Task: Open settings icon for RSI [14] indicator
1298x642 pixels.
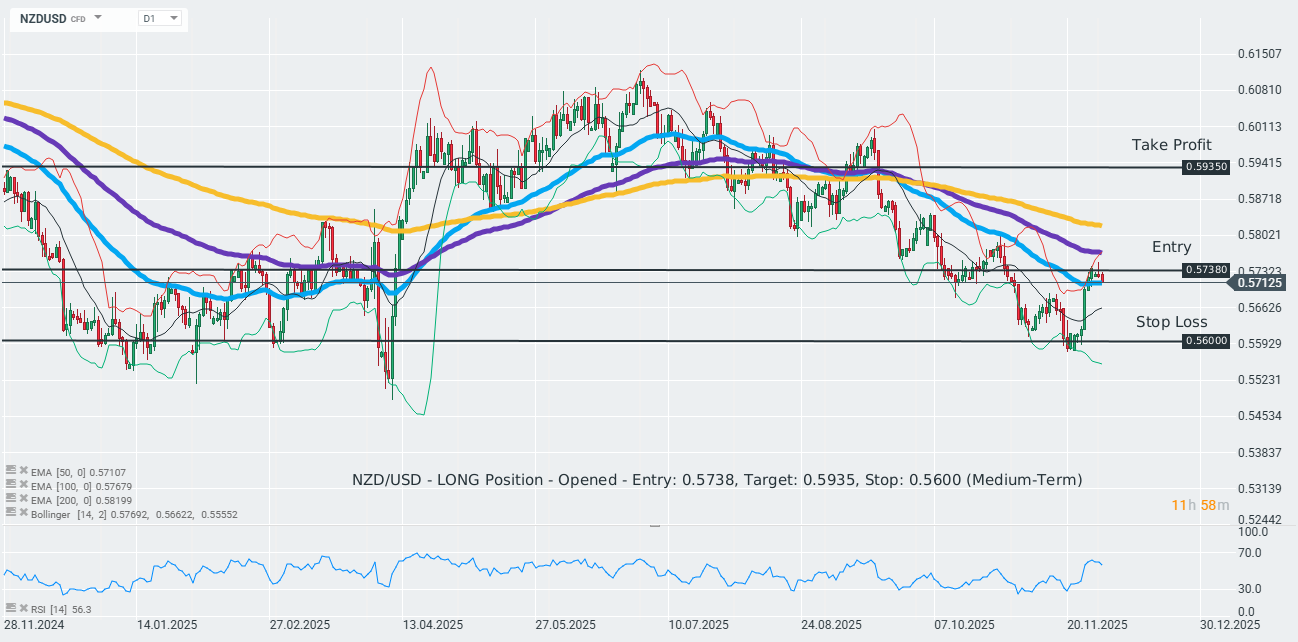Action: [10, 608]
